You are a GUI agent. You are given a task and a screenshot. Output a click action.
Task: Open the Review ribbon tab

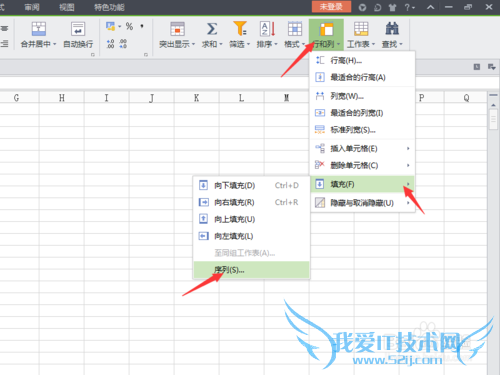tap(32, 7)
